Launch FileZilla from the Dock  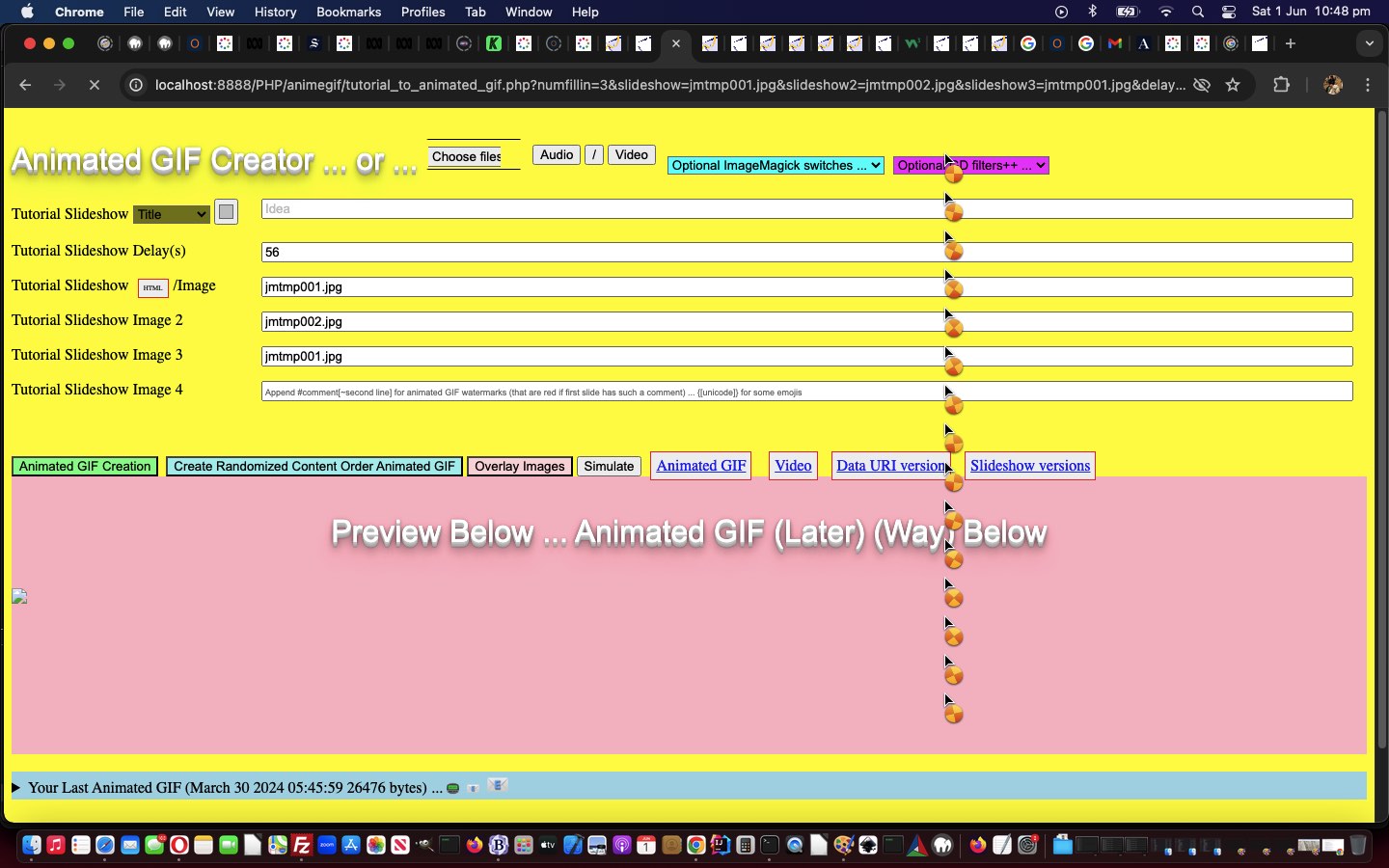click(302, 846)
